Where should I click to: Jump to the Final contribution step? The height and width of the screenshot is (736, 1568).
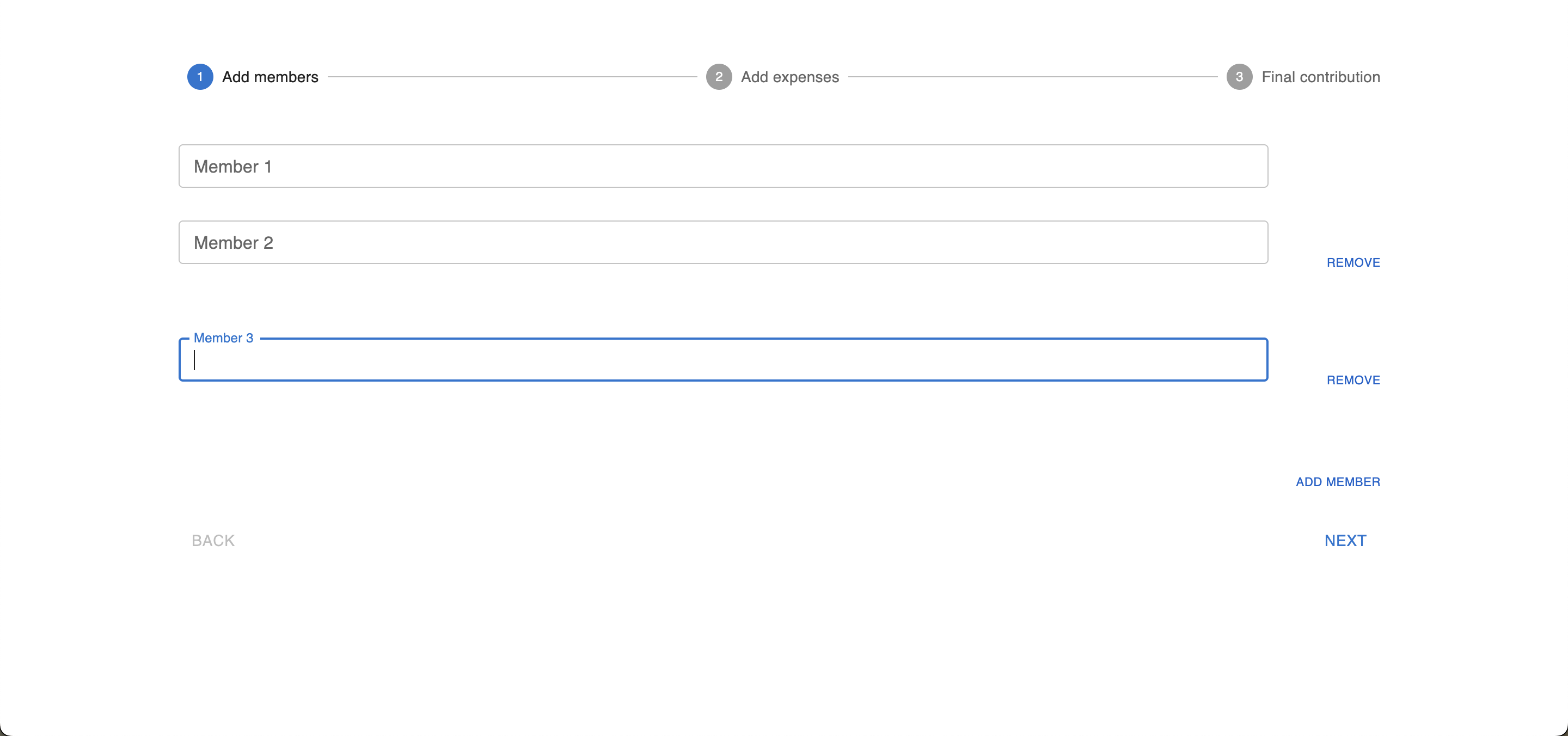[1321, 77]
